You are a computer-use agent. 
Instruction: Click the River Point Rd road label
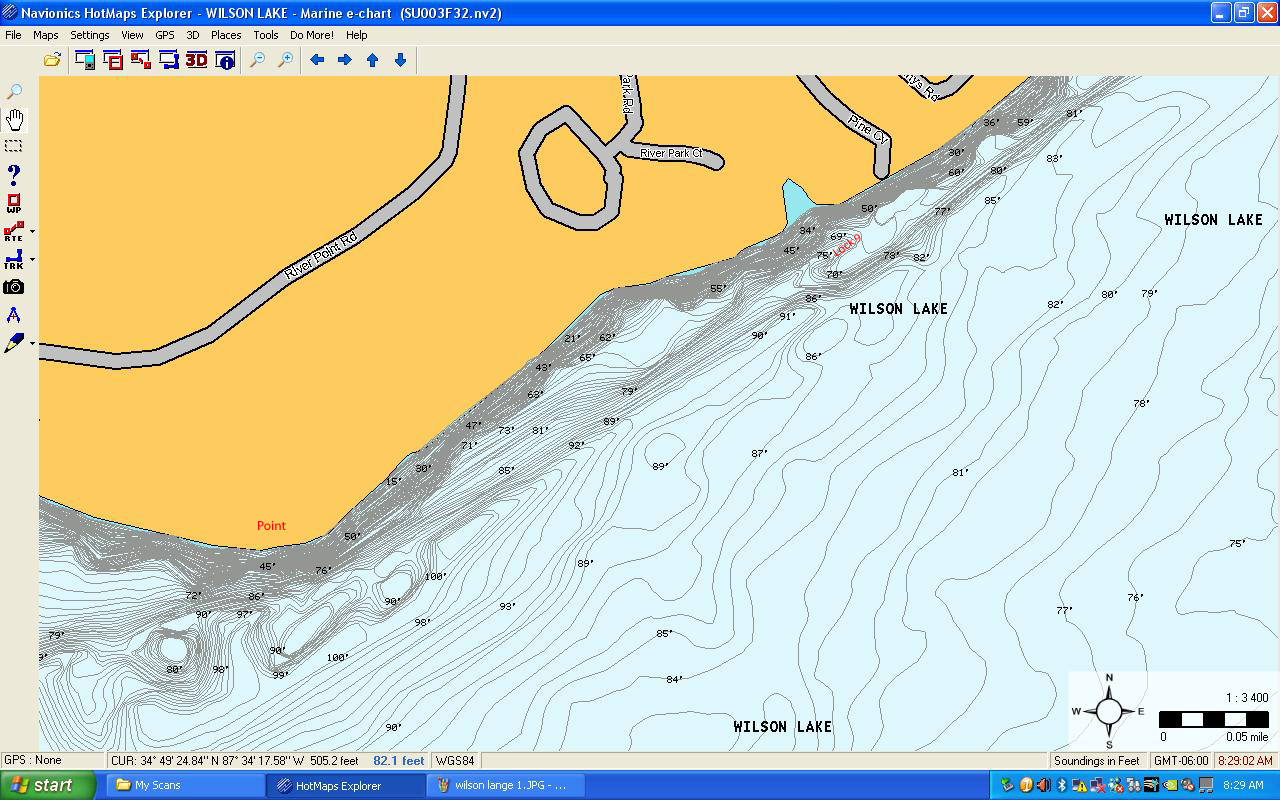point(320,256)
